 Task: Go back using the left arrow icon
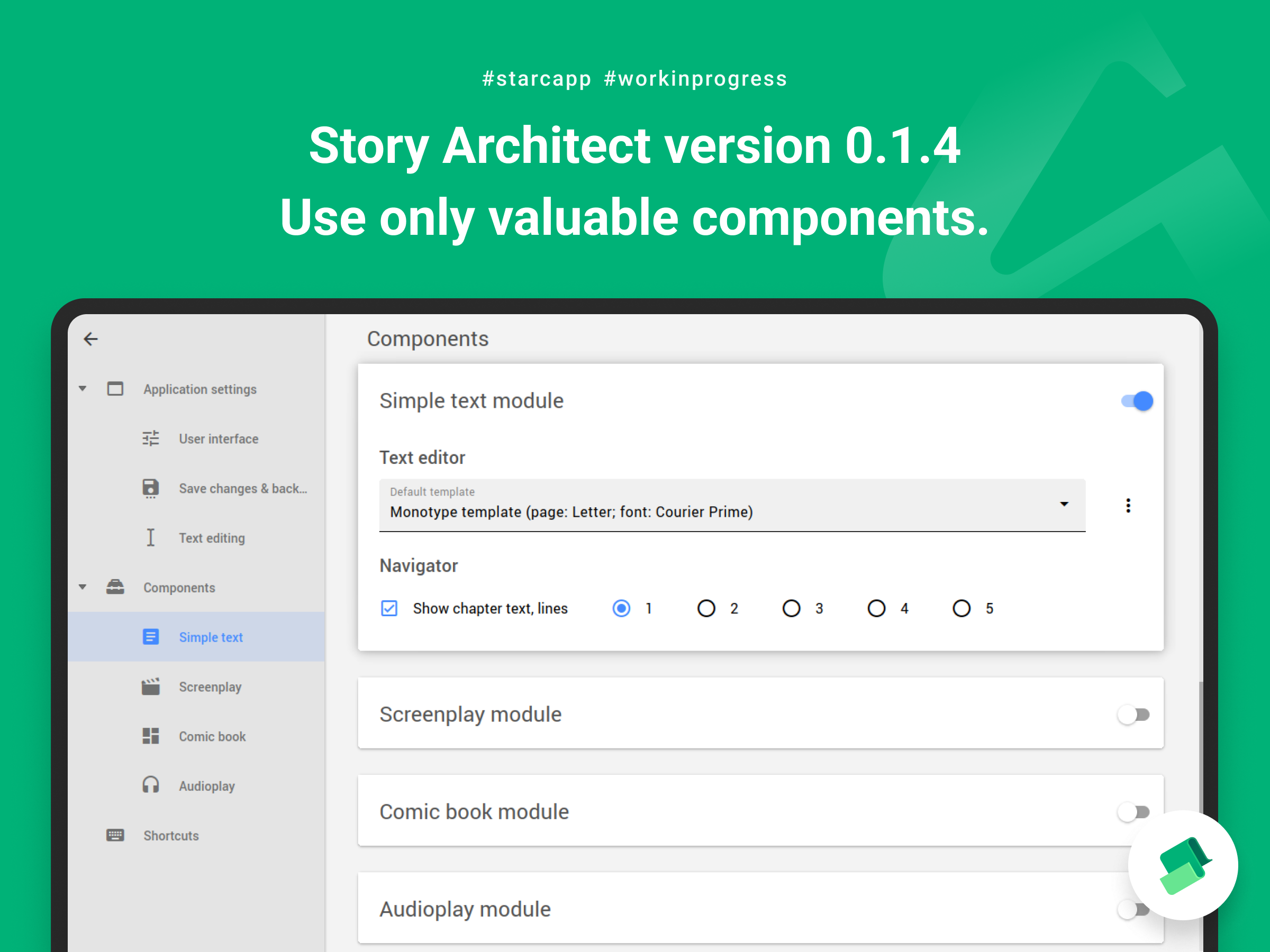pyautogui.click(x=90, y=339)
